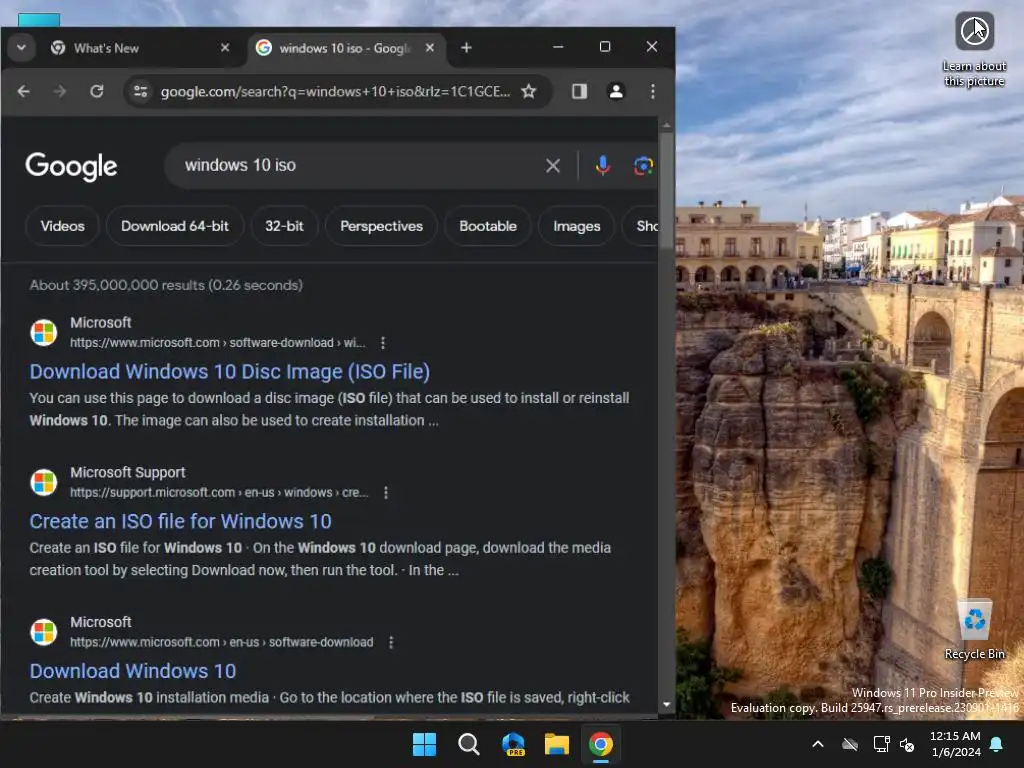The image size is (1024, 768).
Task: Open Chrome profile menu
Action: click(x=616, y=91)
